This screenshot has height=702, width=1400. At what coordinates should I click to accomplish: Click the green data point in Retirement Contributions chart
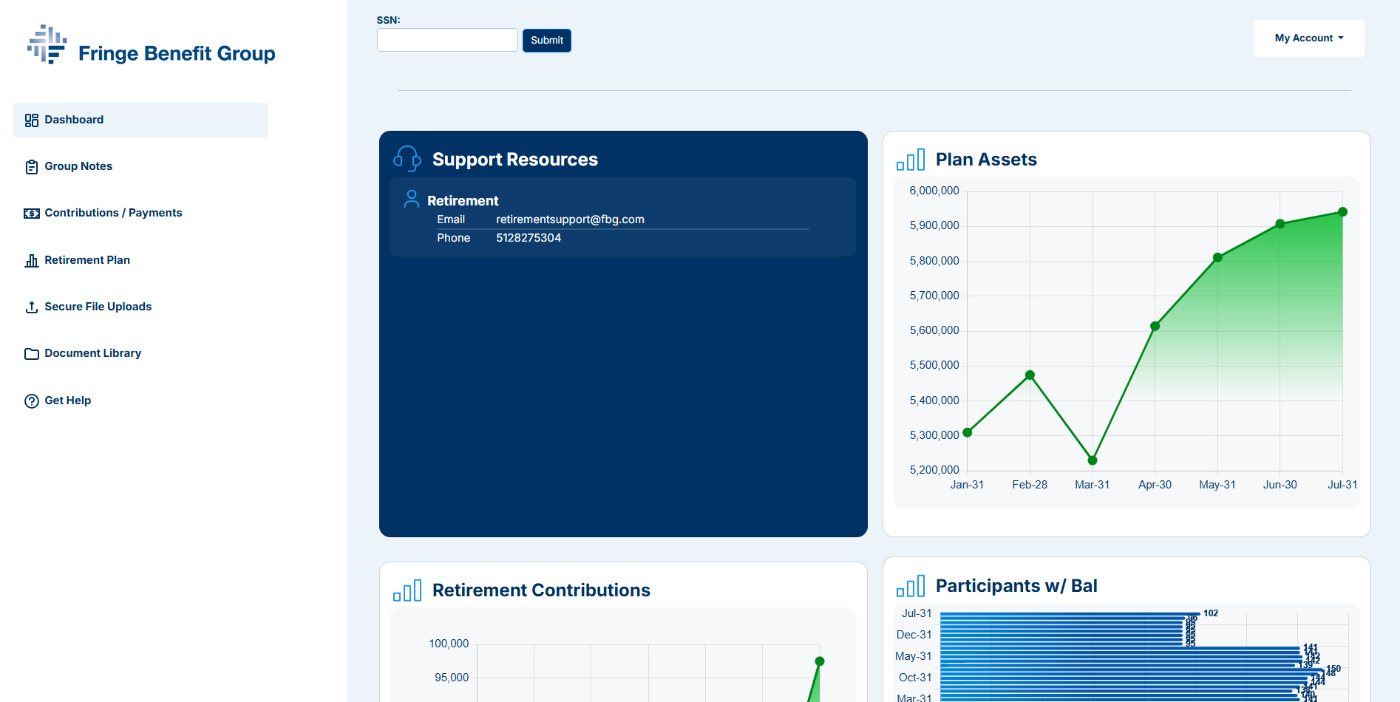point(819,661)
